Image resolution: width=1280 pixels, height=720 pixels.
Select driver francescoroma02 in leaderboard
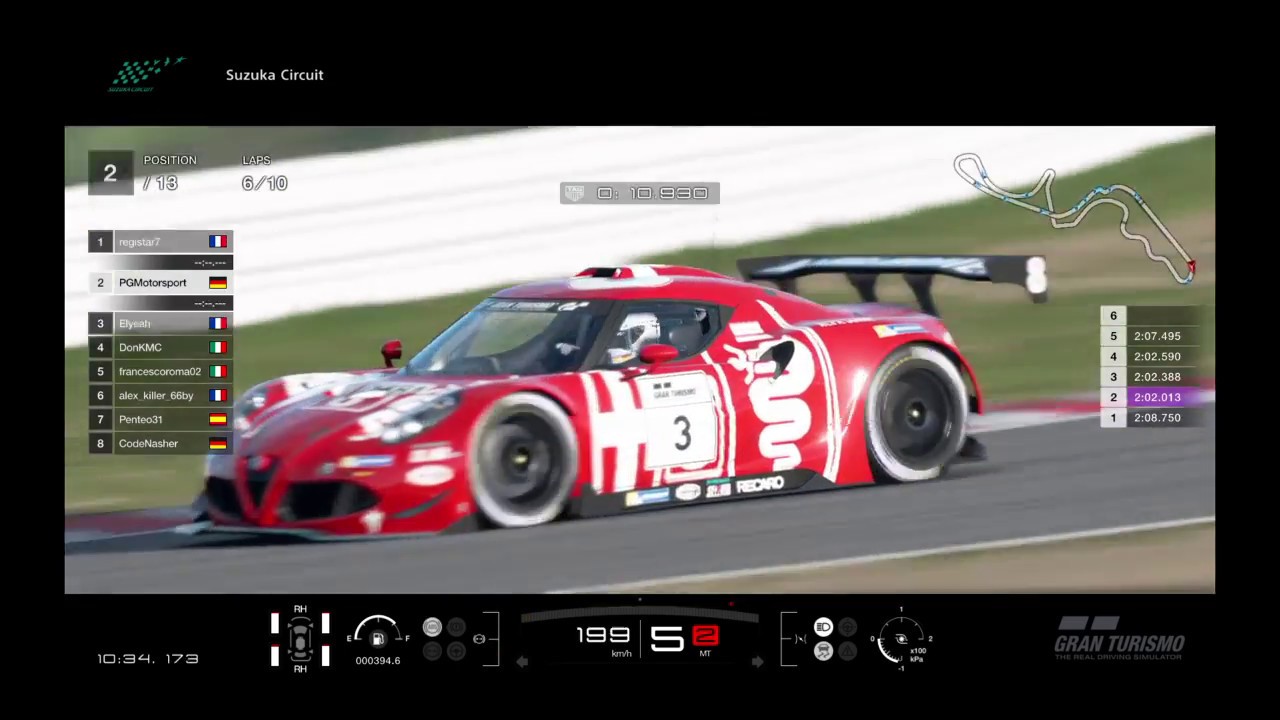160,371
